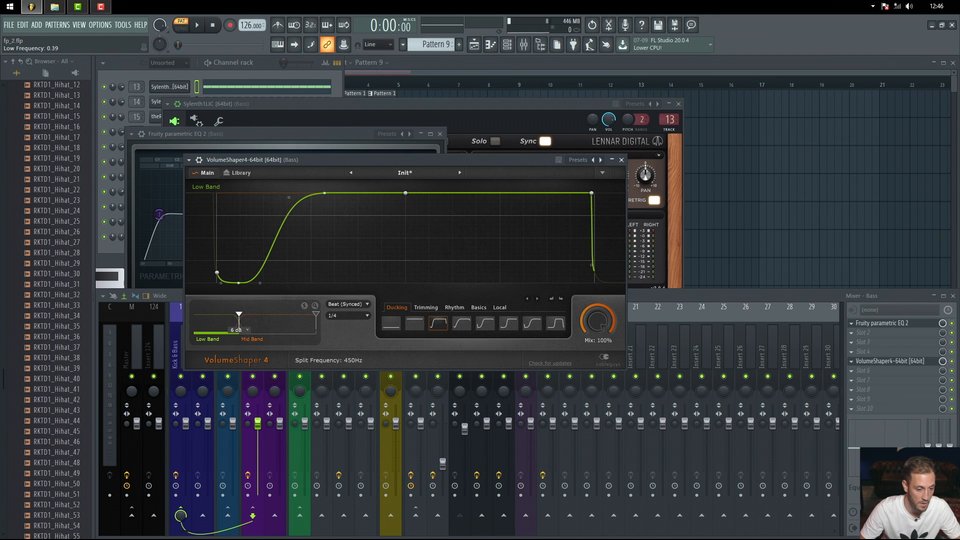Toggle Sylenth1 Sync switch
Screen dimensions: 960x540
pos(544,141)
